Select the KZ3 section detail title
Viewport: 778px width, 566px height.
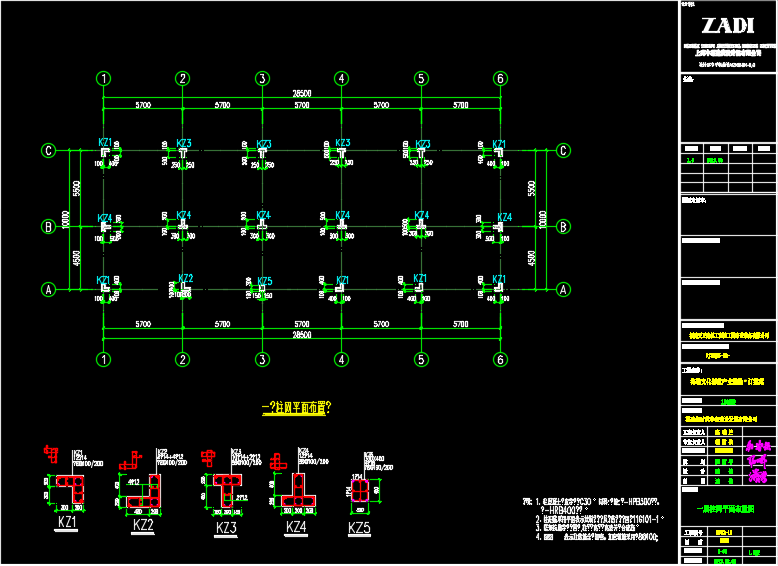pos(226,528)
